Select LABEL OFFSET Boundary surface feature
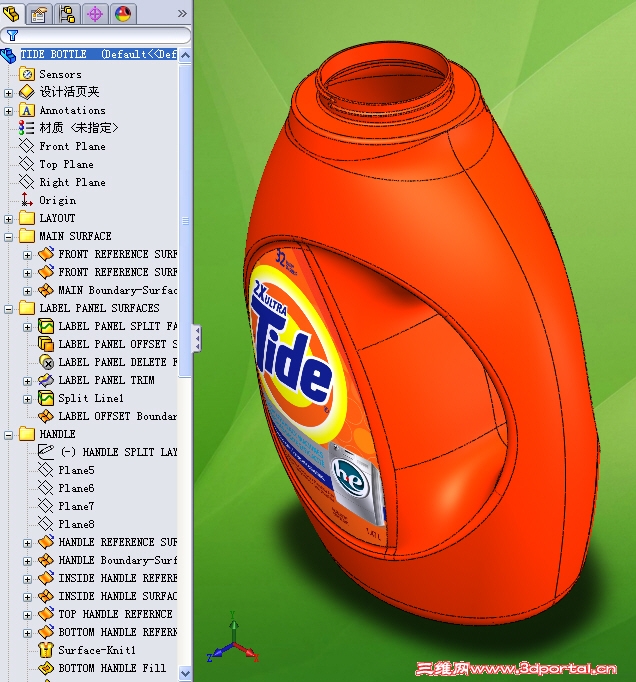Image resolution: width=636 pixels, height=682 pixels. [117, 416]
